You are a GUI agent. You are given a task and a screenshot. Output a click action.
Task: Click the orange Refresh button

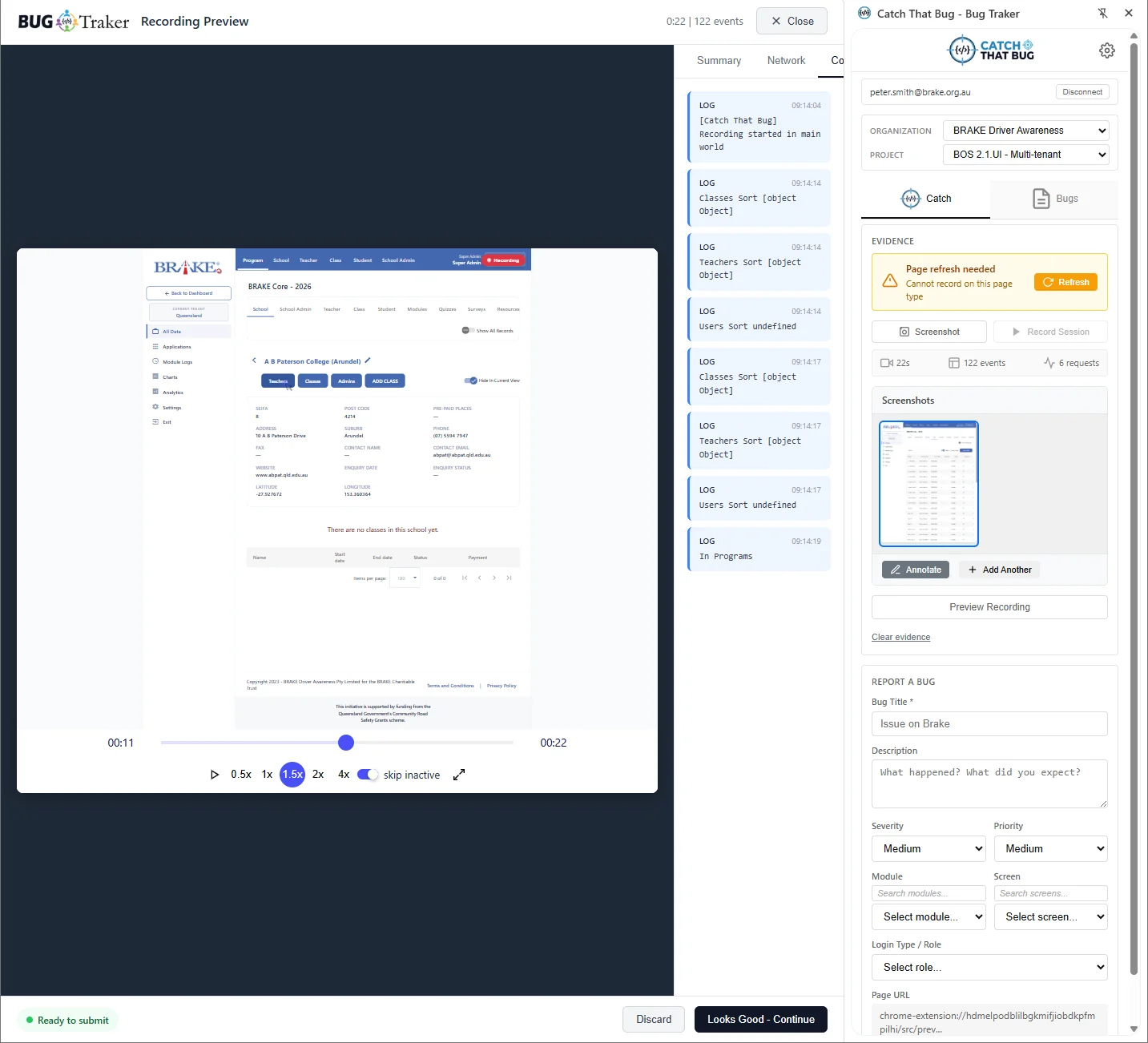pos(1066,282)
